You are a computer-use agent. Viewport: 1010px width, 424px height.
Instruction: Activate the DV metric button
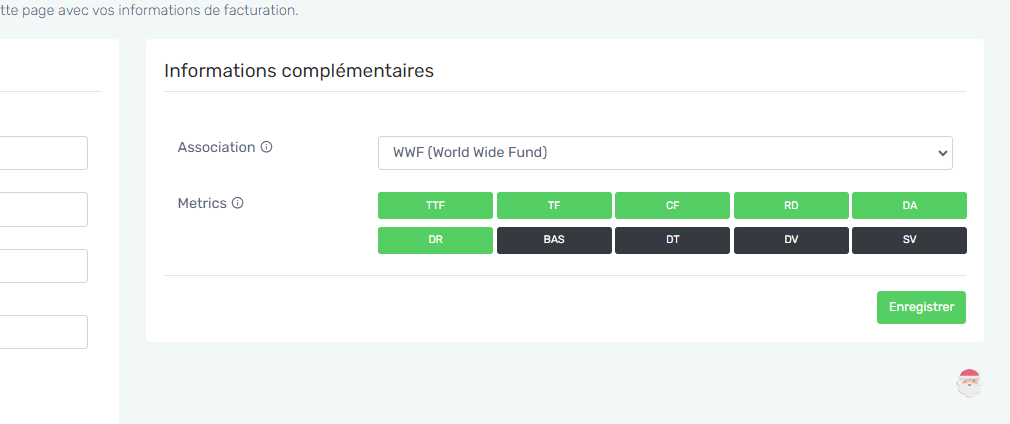[791, 240]
